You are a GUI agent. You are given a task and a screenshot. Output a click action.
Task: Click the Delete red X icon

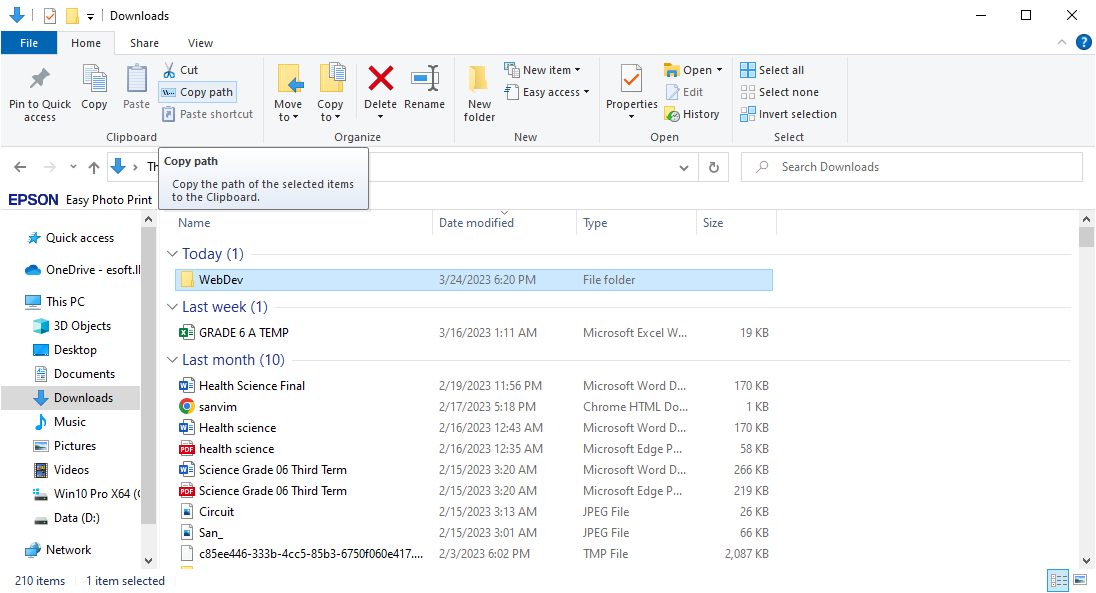tap(380, 79)
